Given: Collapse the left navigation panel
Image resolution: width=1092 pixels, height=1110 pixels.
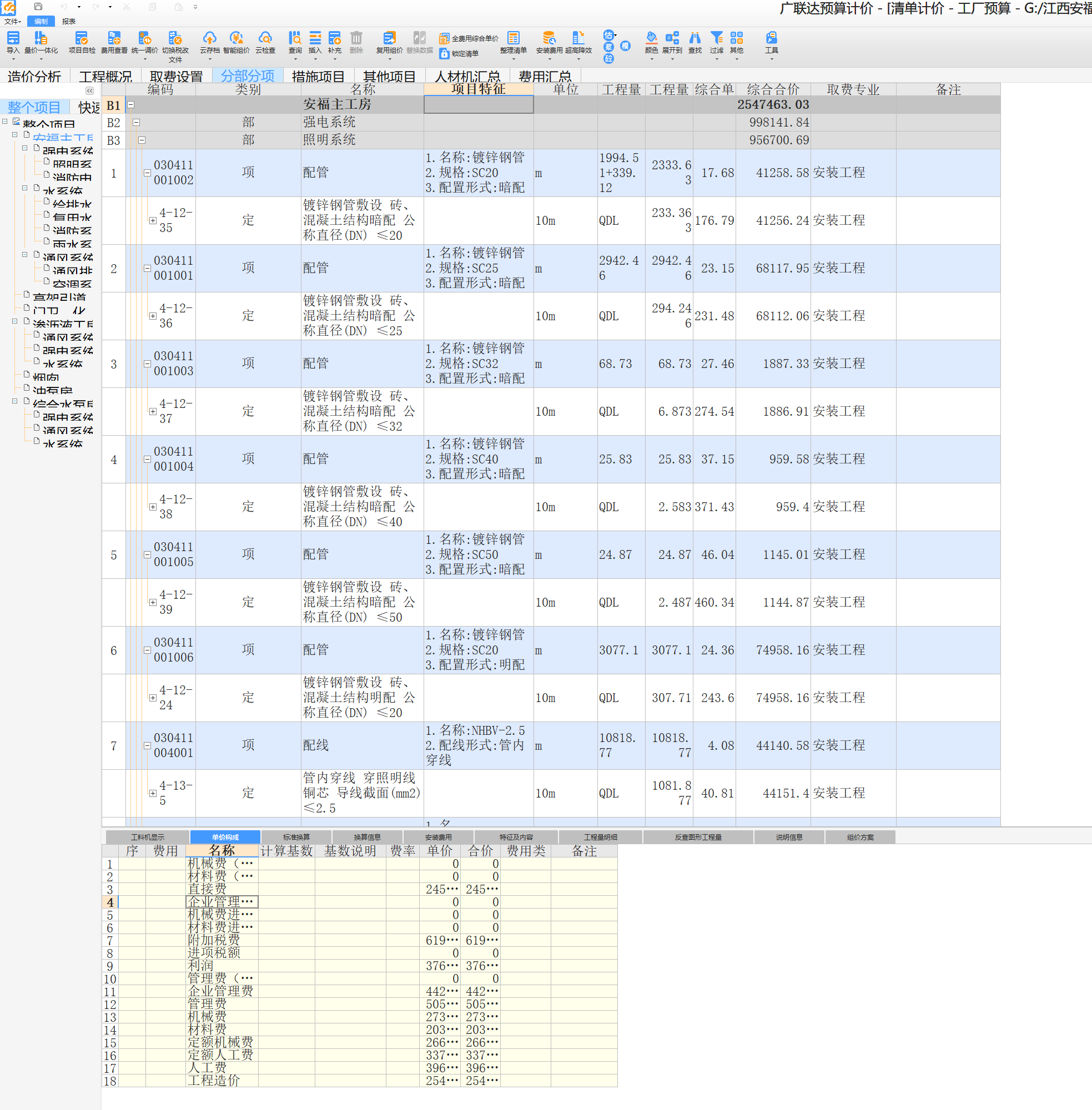Looking at the screenshot, I should point(89,90).
